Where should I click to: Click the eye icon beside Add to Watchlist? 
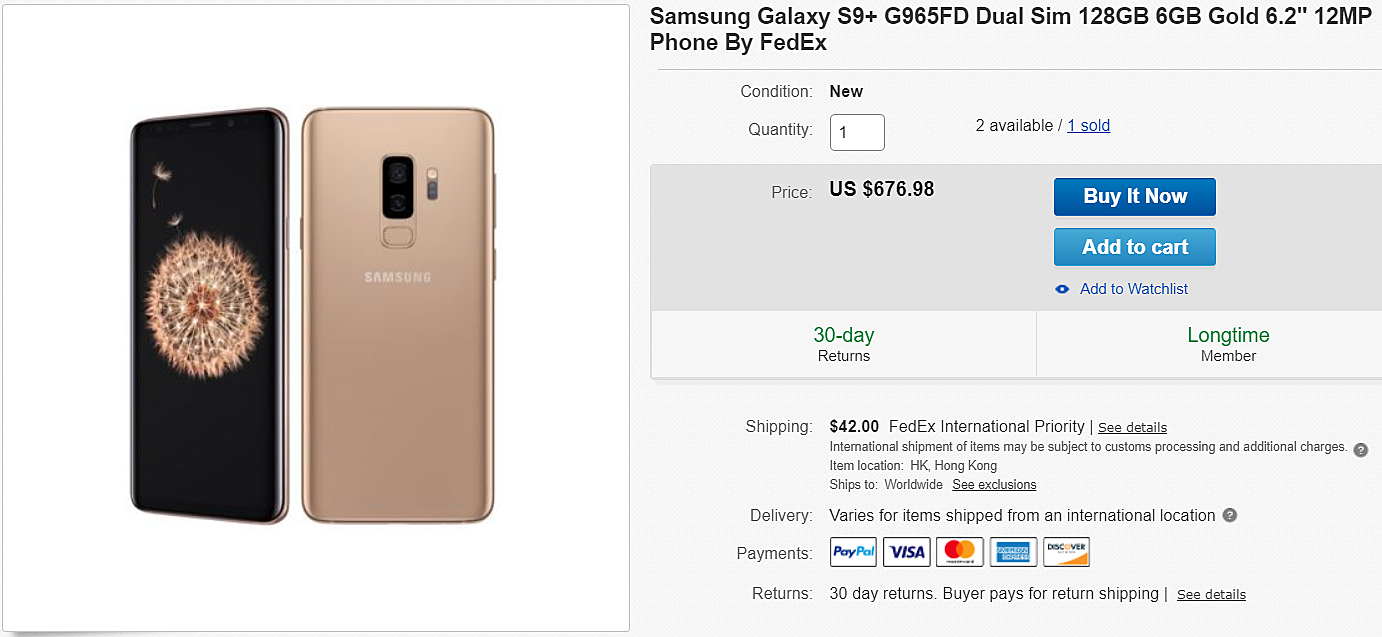pyautogui.click(x=1063, y=289)
